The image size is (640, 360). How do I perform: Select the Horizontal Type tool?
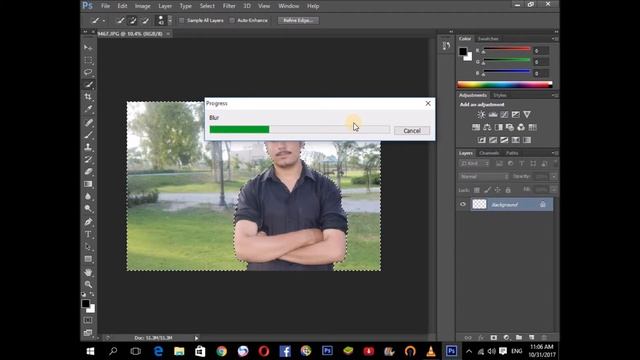tap(88, 234)
